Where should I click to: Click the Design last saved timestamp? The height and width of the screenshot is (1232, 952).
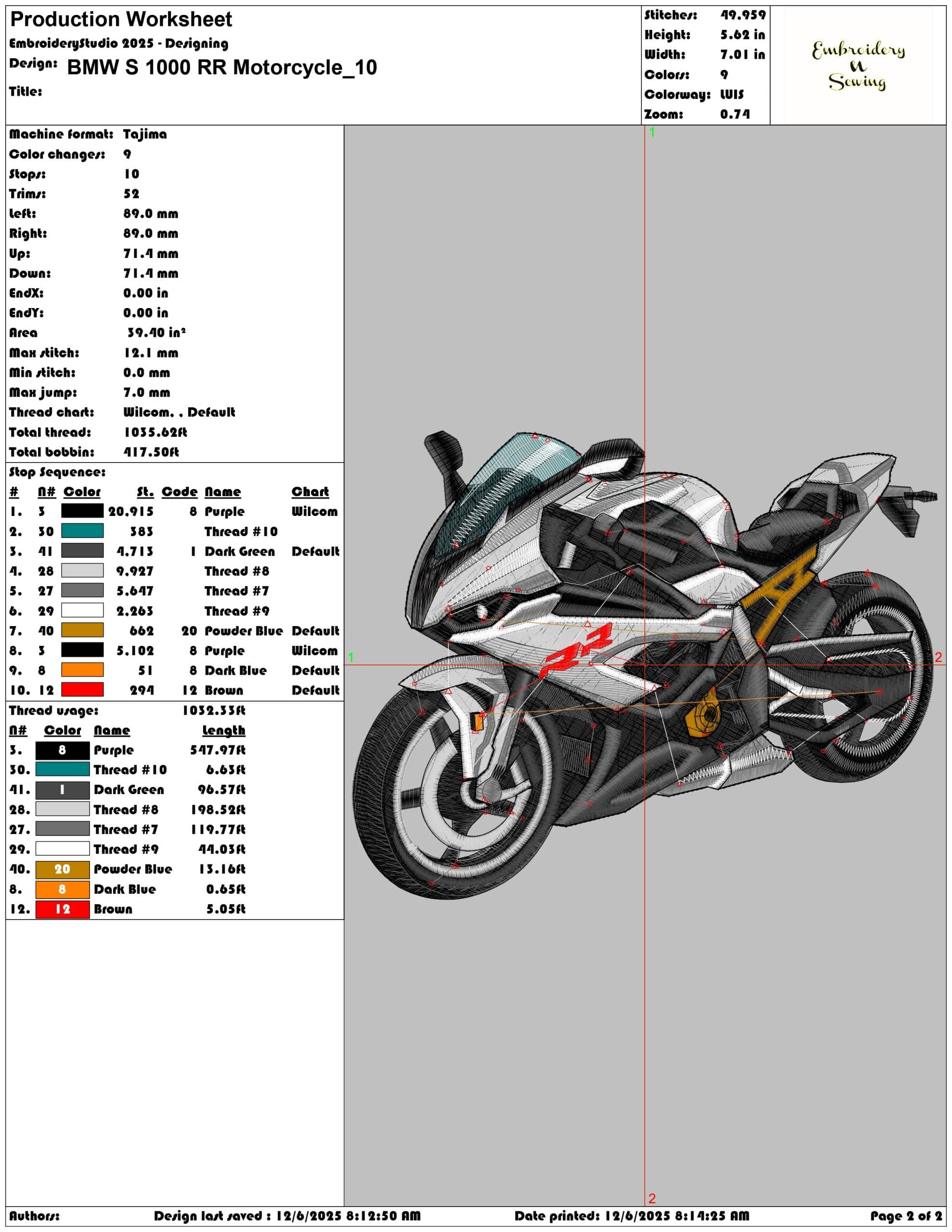pyautogui.click(x=287, y=1216)
